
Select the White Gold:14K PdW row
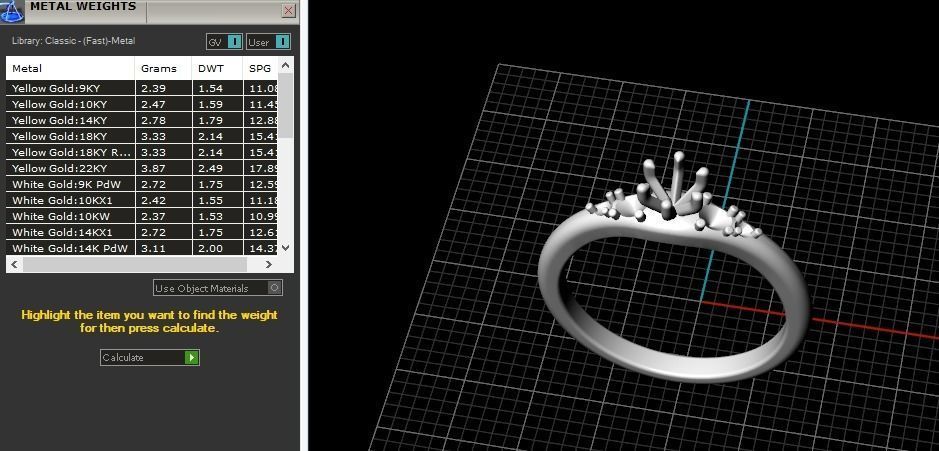tap(142, 248)
